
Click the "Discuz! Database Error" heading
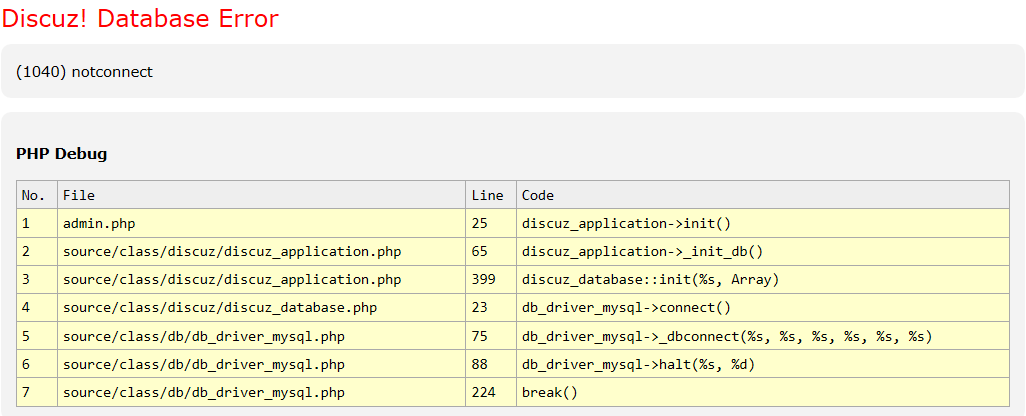click(140, 19)
